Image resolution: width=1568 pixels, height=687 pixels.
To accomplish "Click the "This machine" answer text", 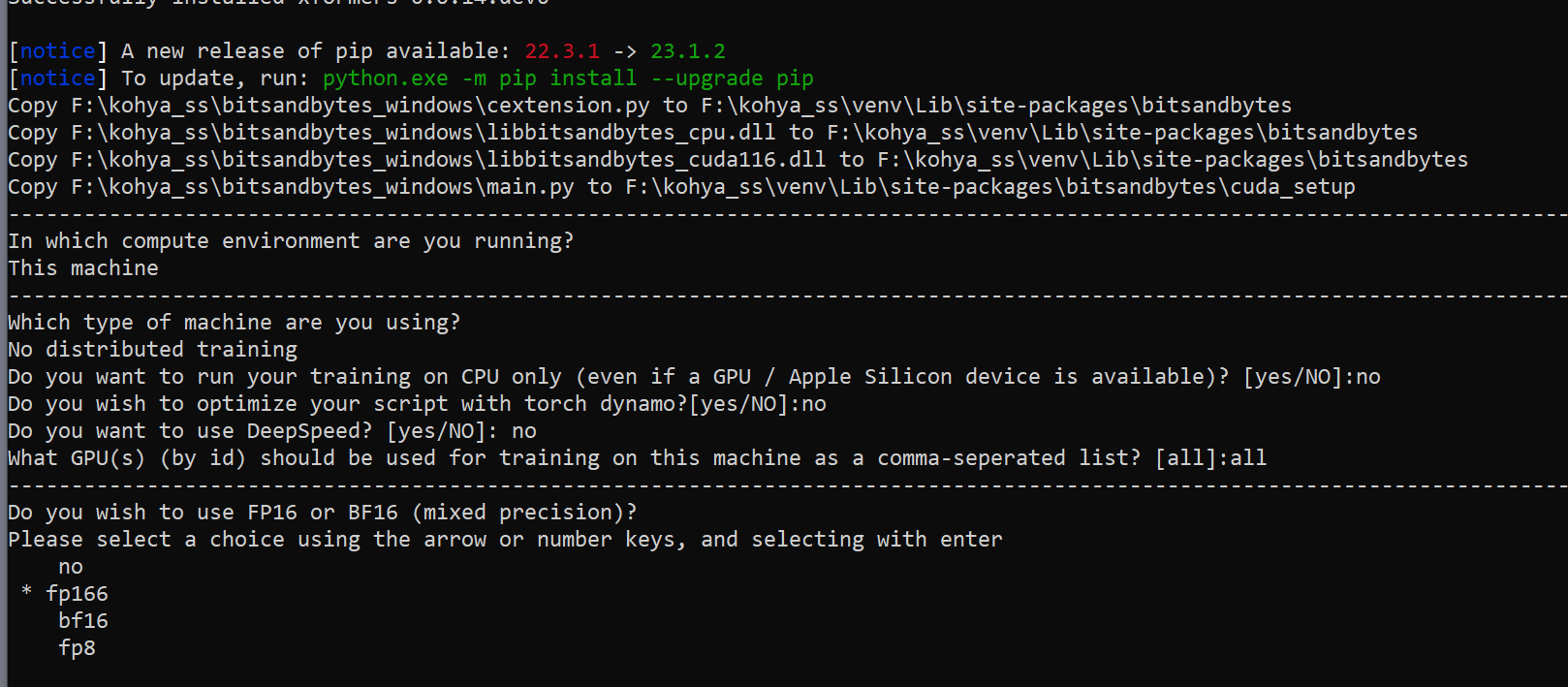I will click(83, 268).
